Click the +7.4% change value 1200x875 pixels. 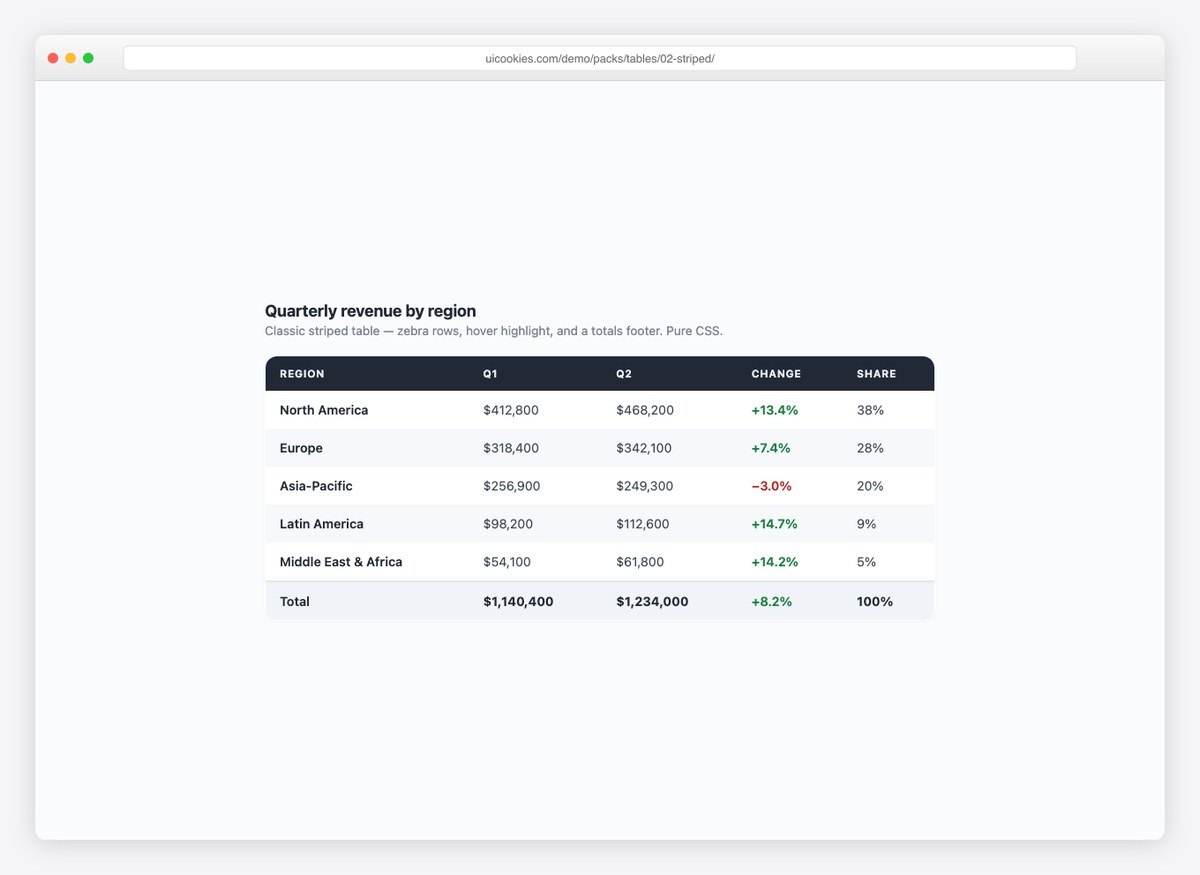coord(771,448)
